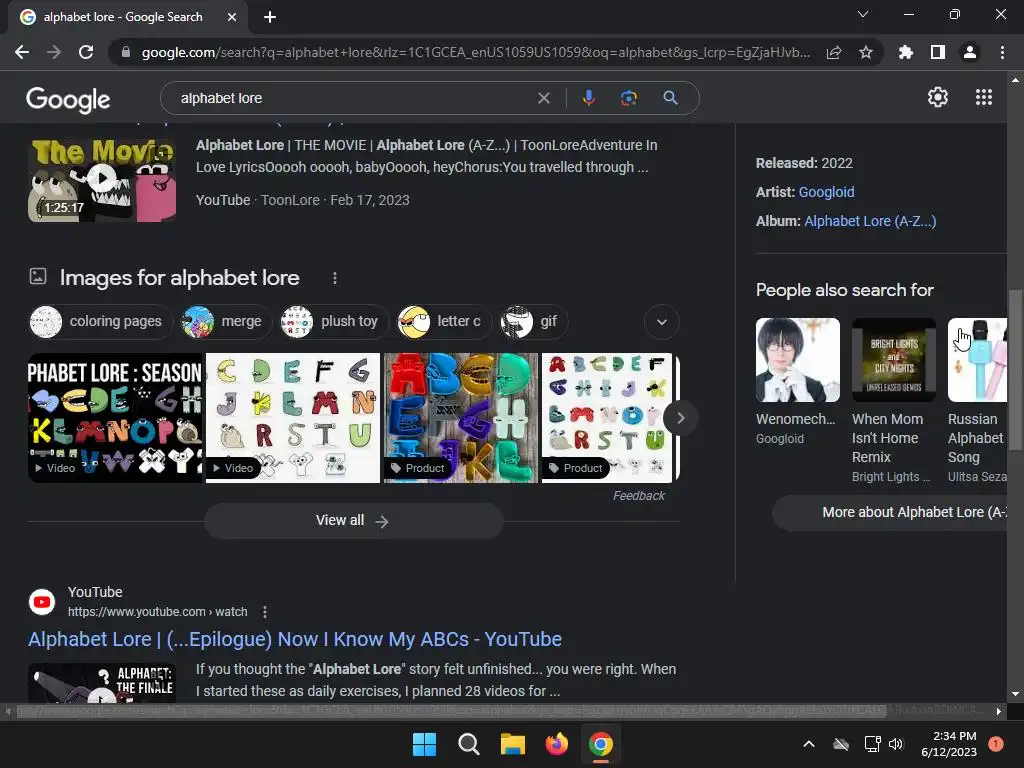Bookmark this page with the star icon
Image resolution: width=1024 pixels, height=768 pixels.
pyautogui.click(x=866, y=52)
